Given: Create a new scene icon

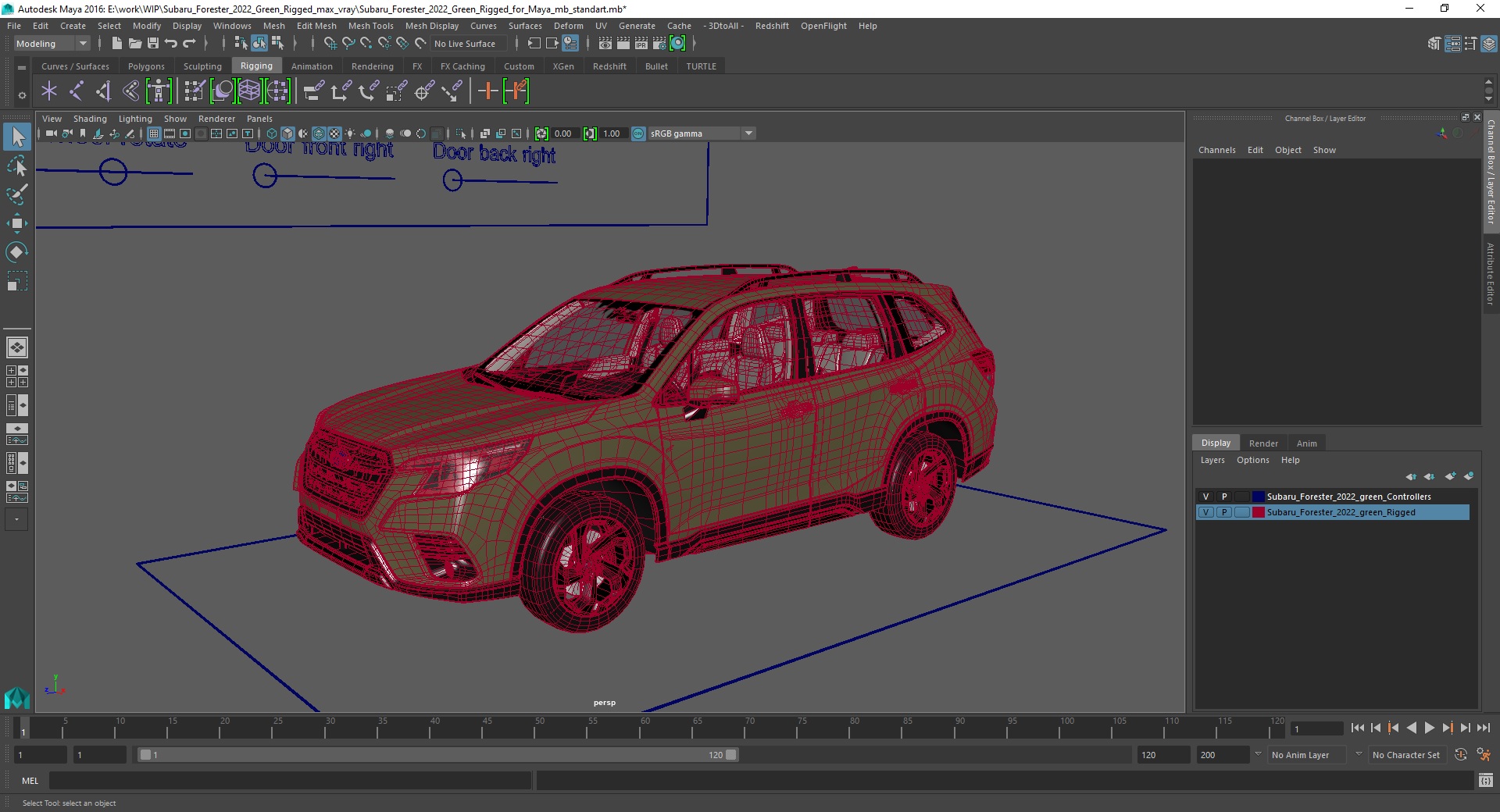Looking at the screenshot, I should [116, 44].
